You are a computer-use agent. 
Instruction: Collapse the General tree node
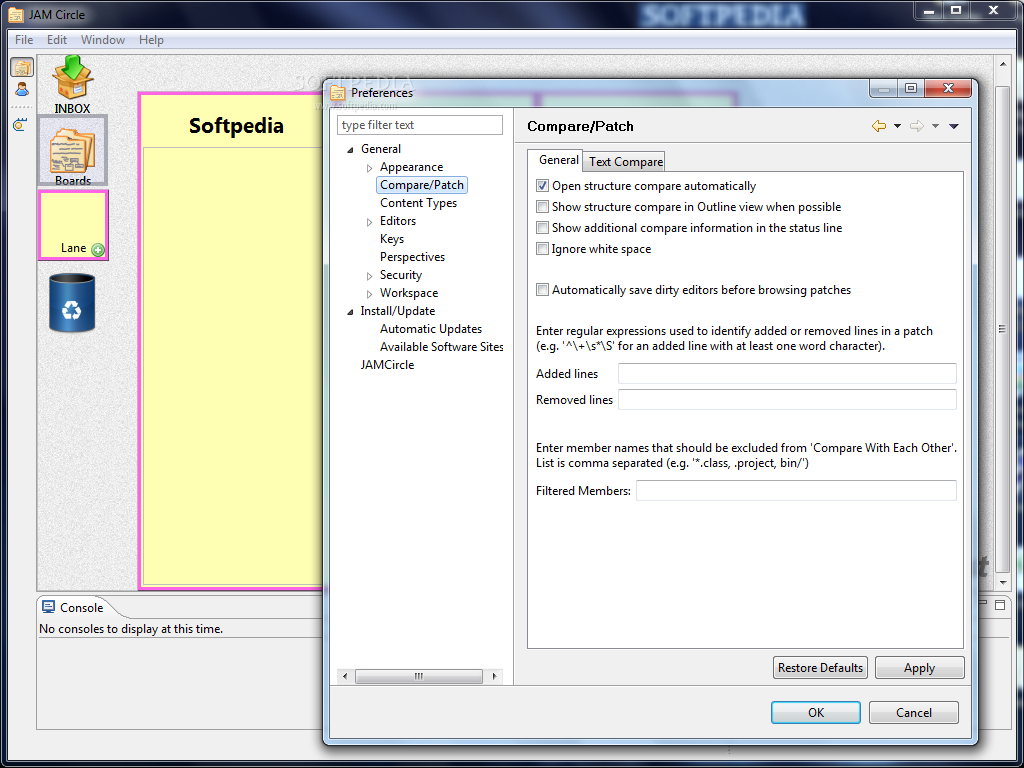point(350,150)
